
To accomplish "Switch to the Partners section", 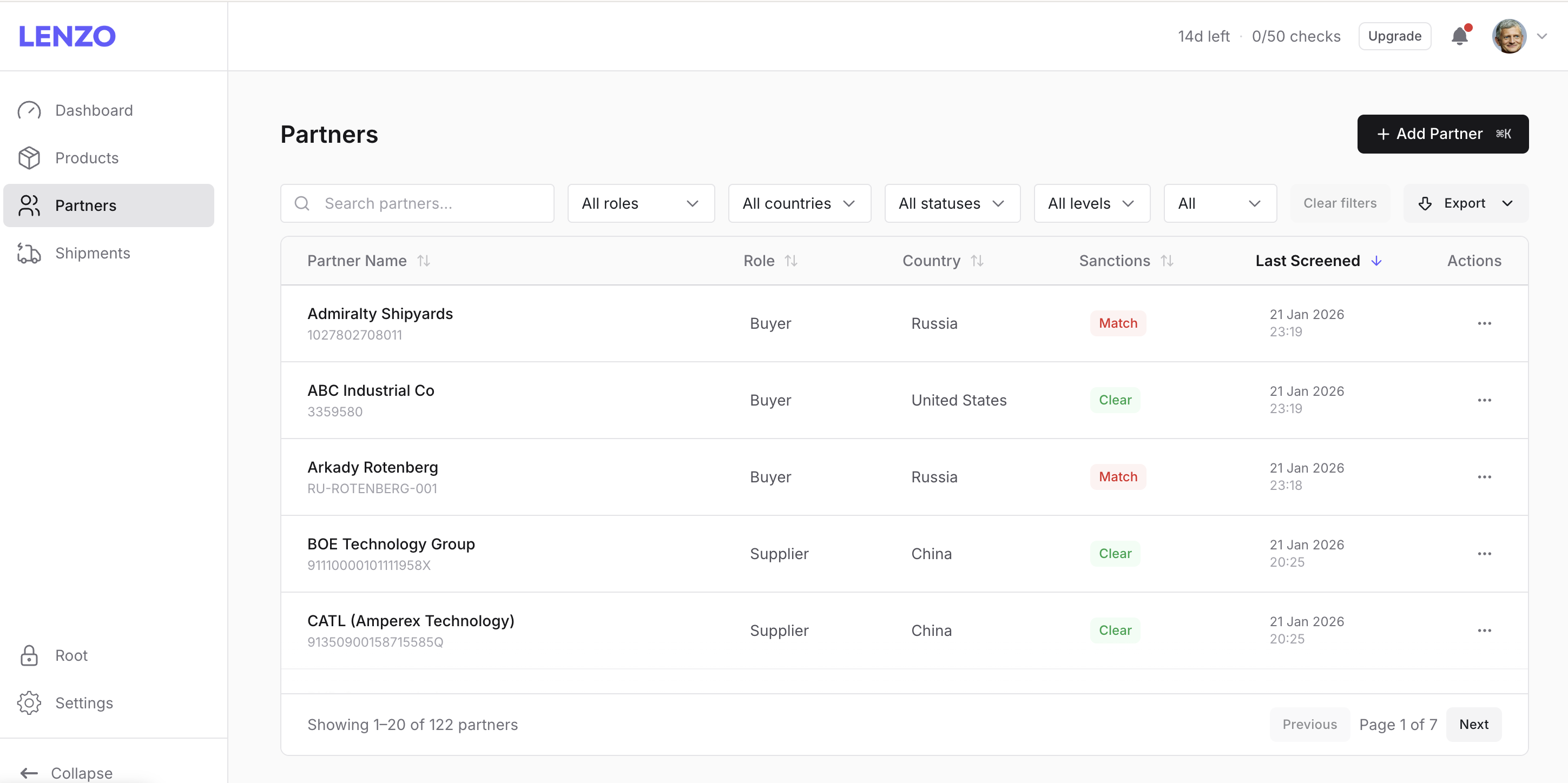I will click(86, 205).
